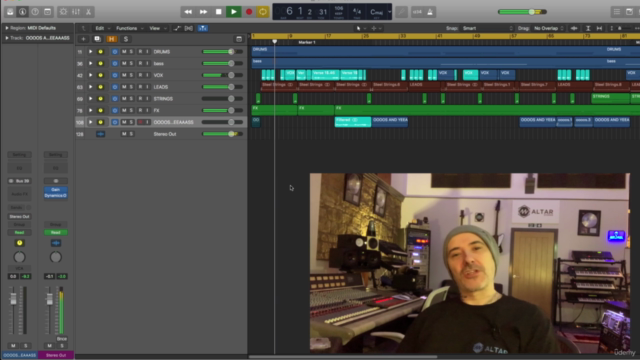Expand the VOX track stack triangle

[x=90, y=75]
